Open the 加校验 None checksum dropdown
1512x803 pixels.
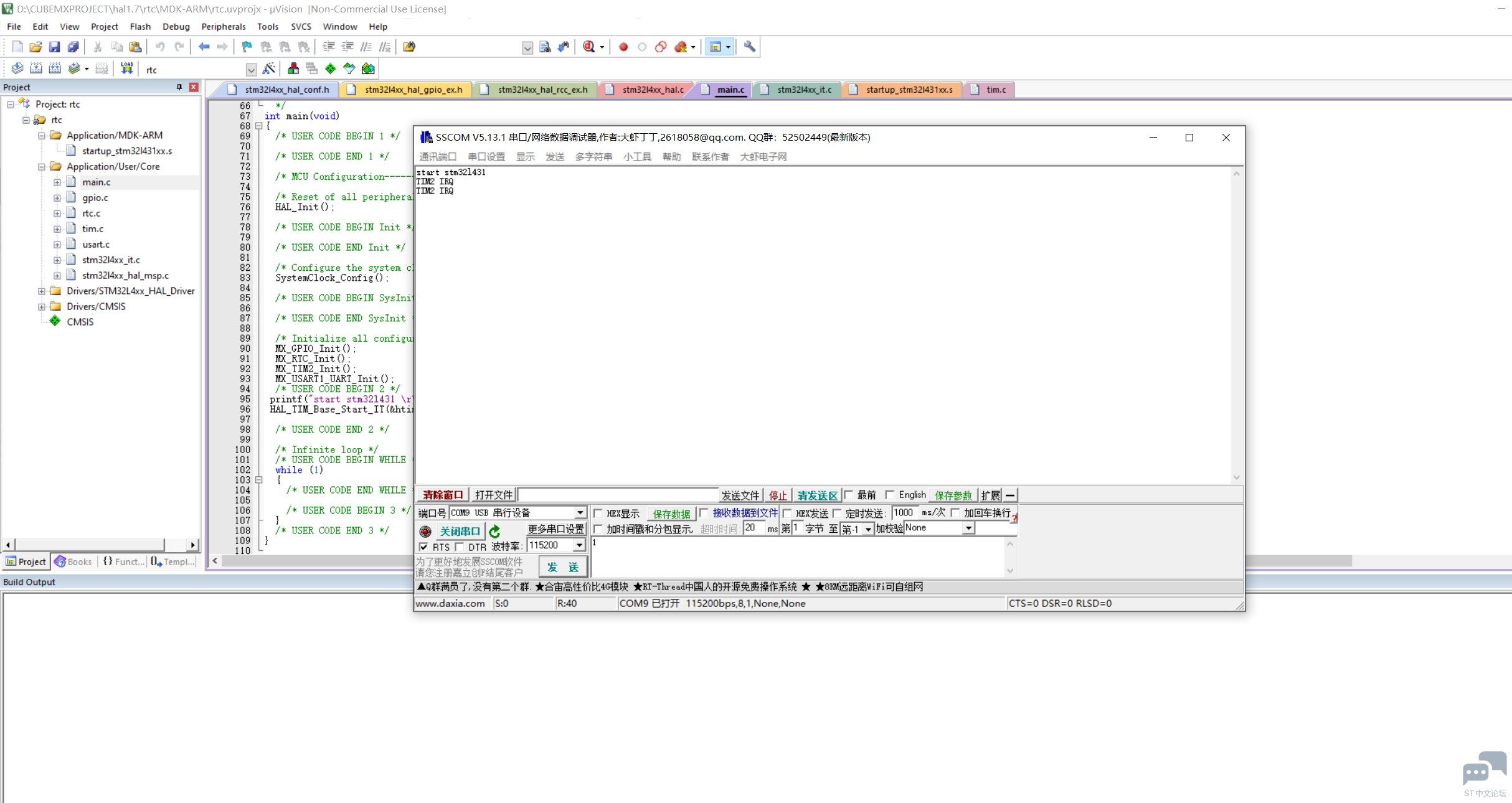968,528
